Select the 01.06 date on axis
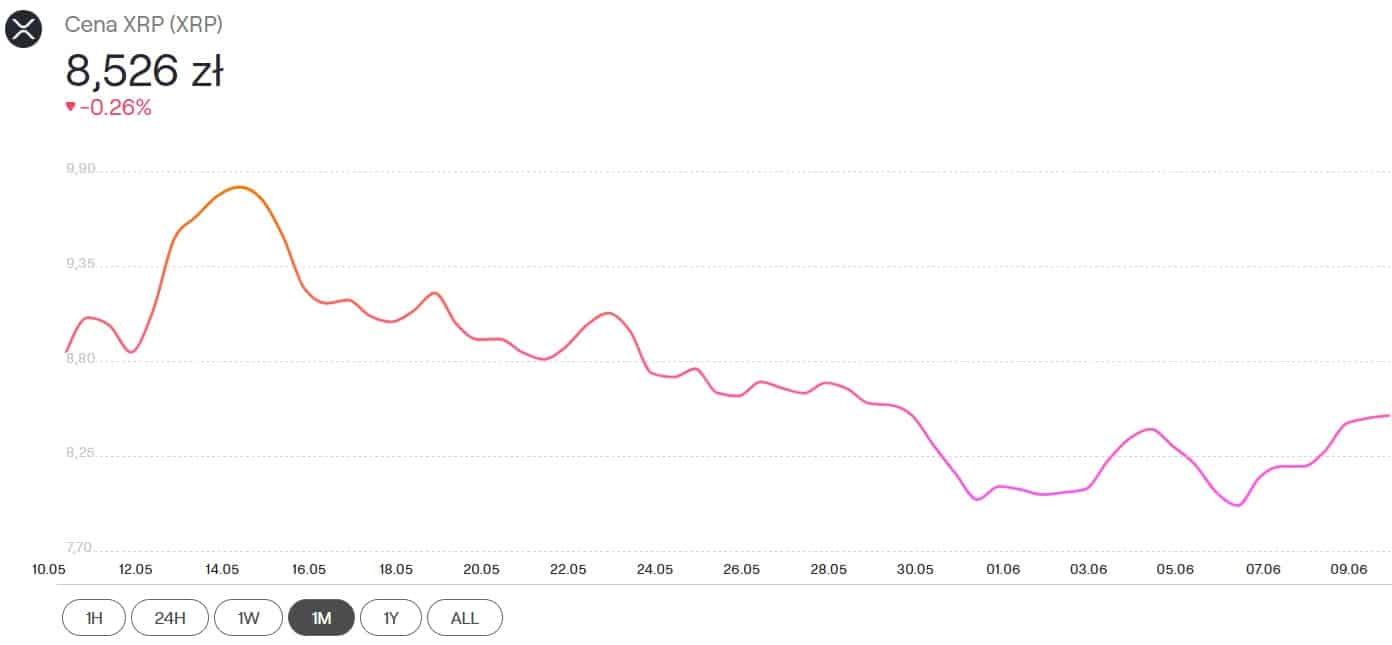Screen dimensions: 1392x645 [x=1002, y=569]
